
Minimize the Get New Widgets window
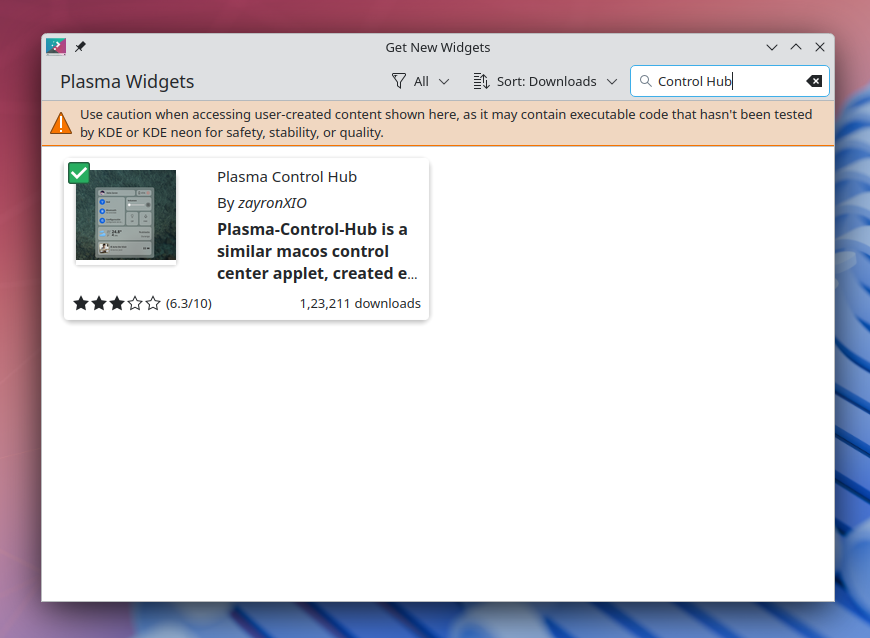pos(772,47)
